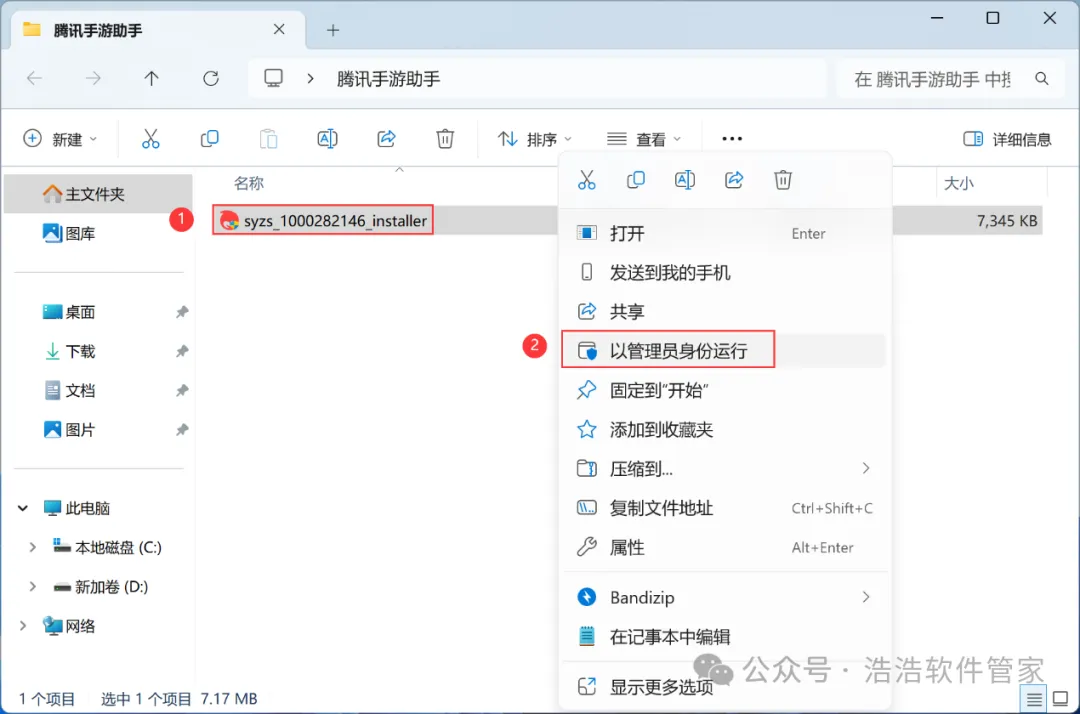Viewport: 1080px width, 714px height.
Task: Choose 在记事本中编辑
Action: point(725,637)
